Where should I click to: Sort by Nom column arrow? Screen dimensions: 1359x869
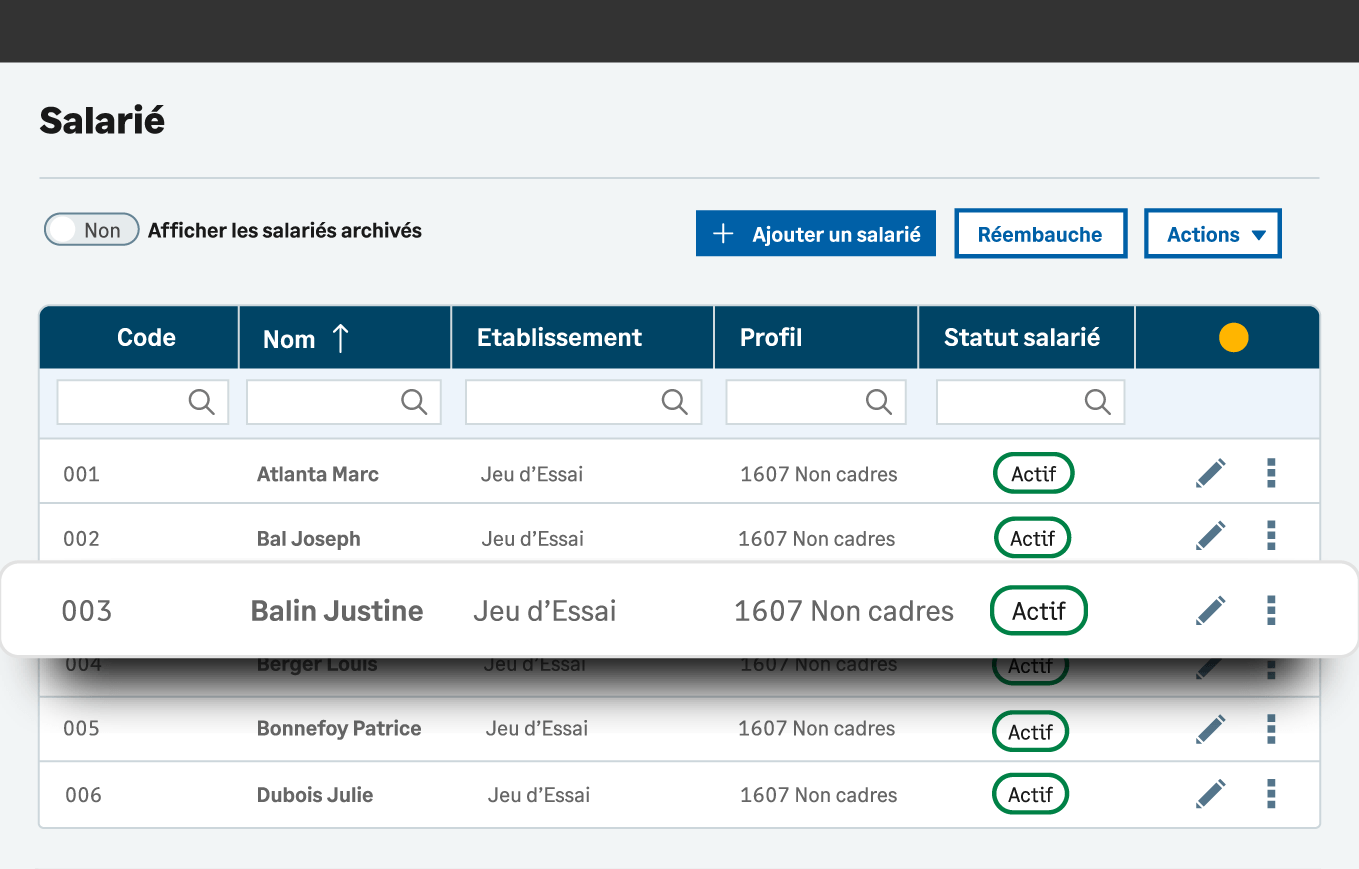point(340,338)
